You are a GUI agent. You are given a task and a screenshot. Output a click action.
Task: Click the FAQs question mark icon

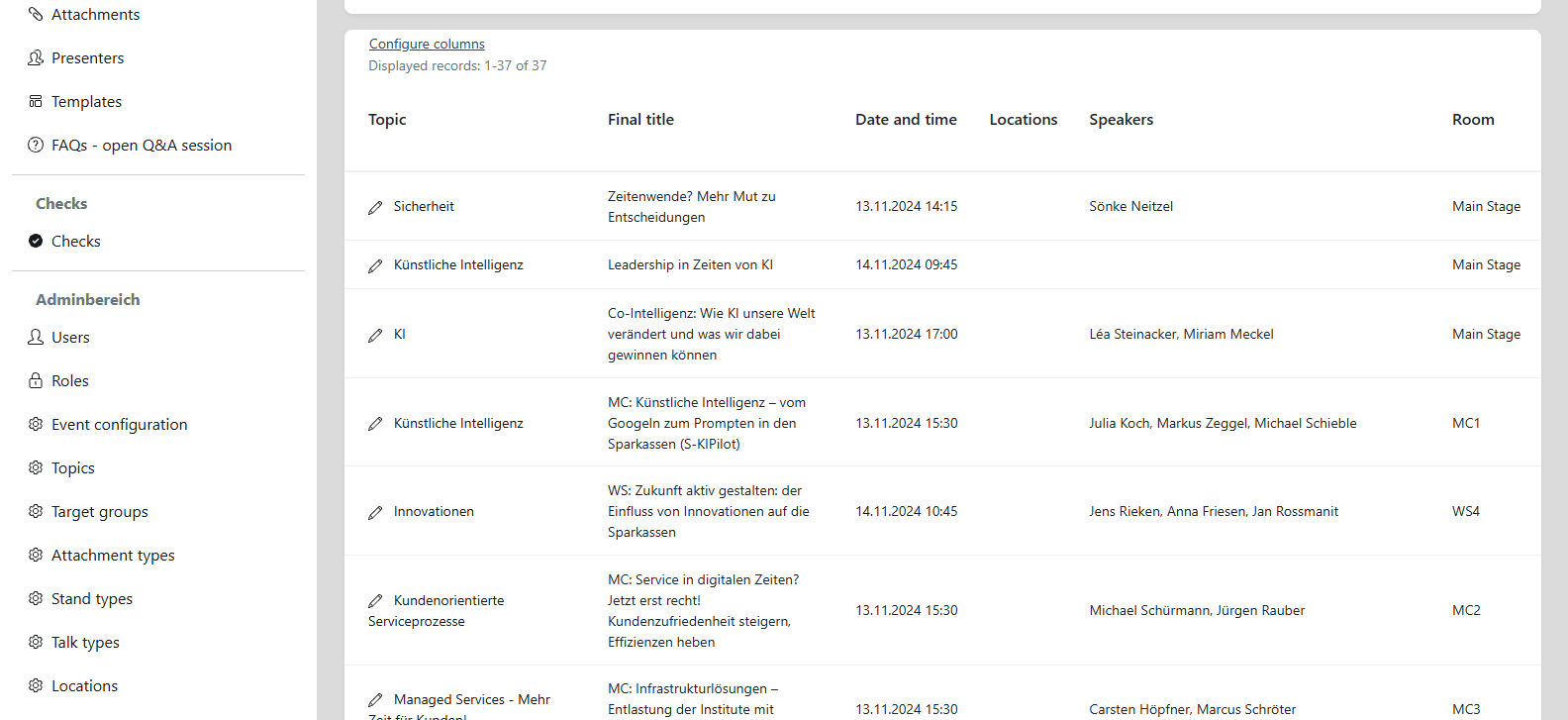point(36,145)
